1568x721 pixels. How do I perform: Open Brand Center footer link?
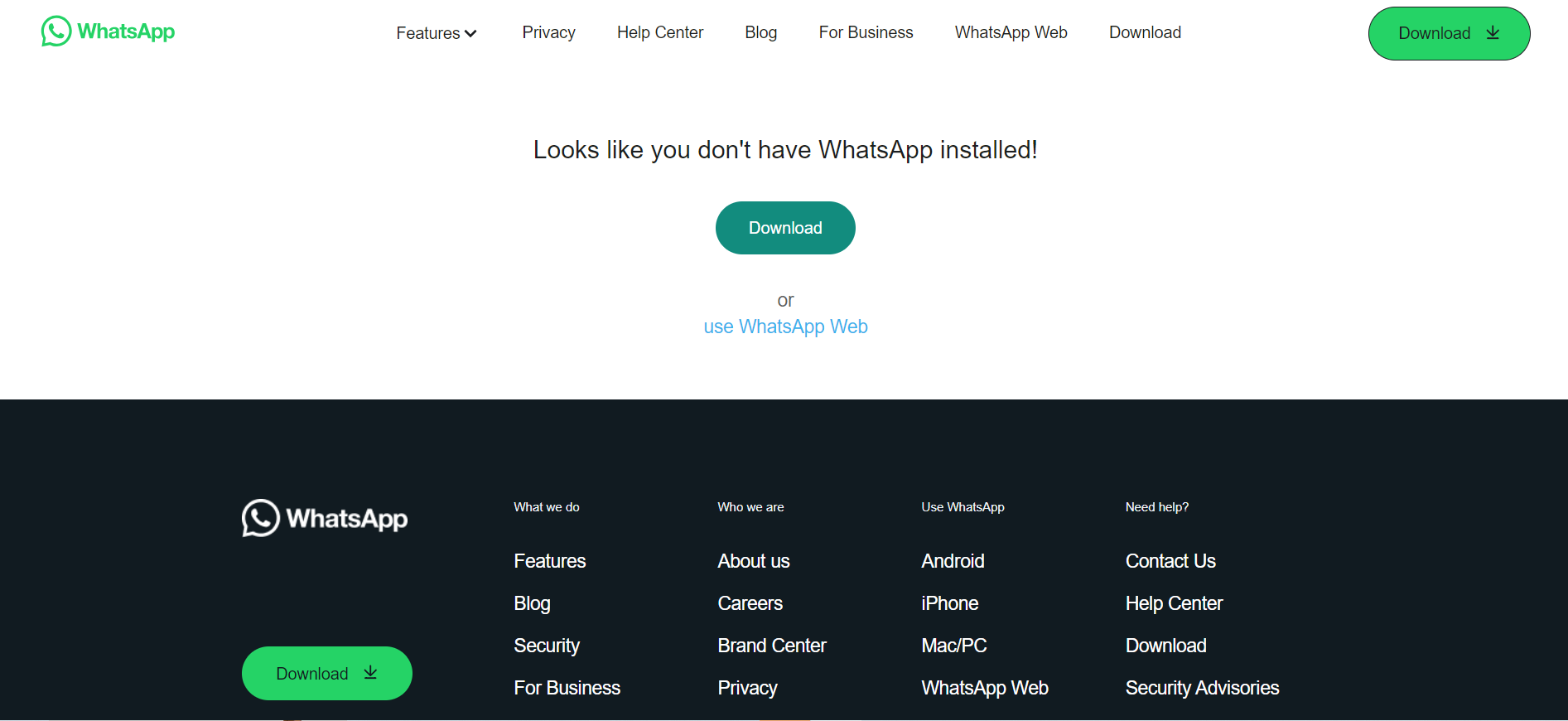(772, 646)
